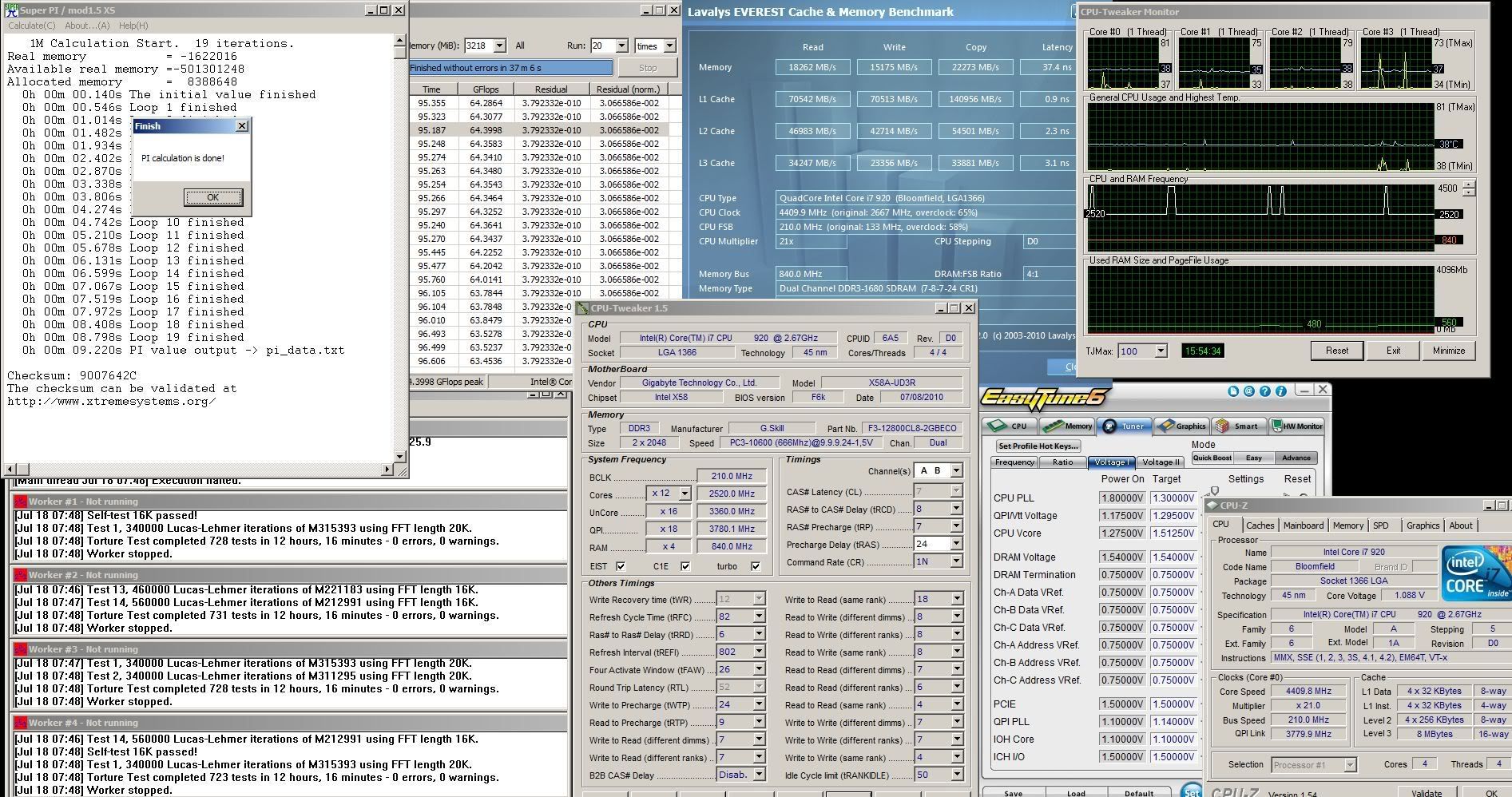Viewport: 1512px width, 797px height.
Task: Open the EasyTune6 Smart tab
Action: coord(1238,426)
